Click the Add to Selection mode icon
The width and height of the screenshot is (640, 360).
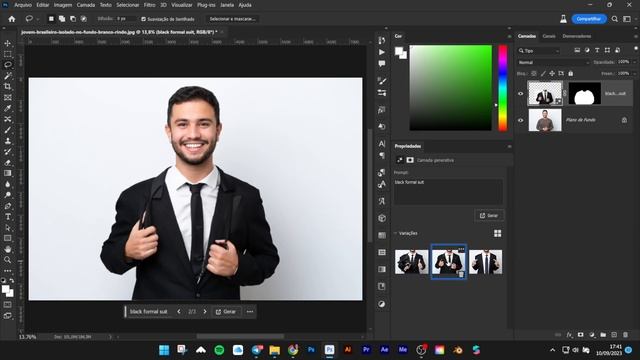pyautogui.click(x=62, y=19)
